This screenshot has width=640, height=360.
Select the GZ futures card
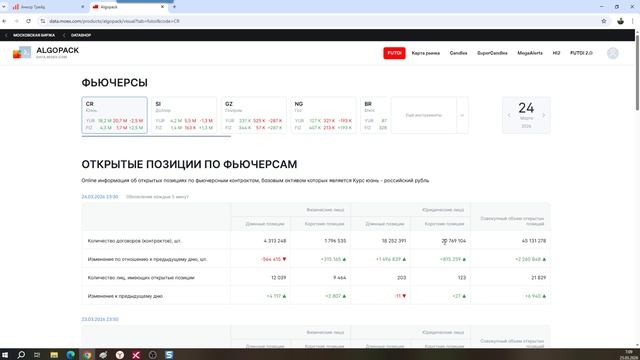tap(253, 116)
